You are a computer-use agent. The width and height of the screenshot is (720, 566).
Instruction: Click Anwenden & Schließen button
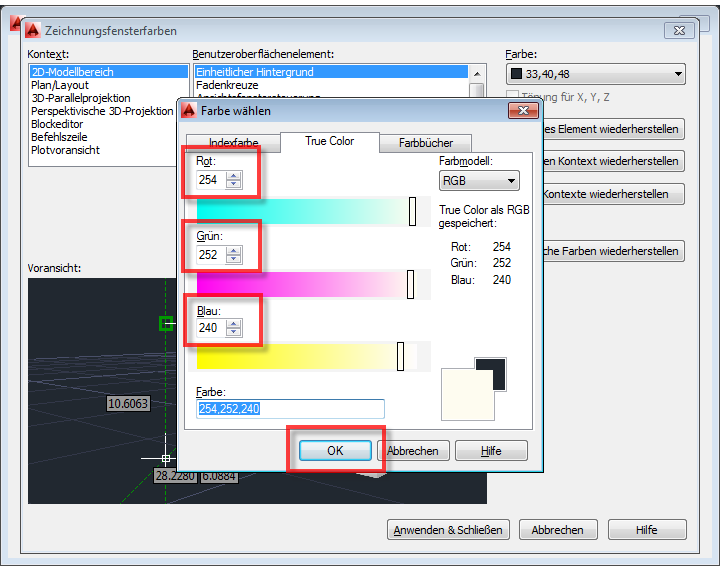click(449, 530)
